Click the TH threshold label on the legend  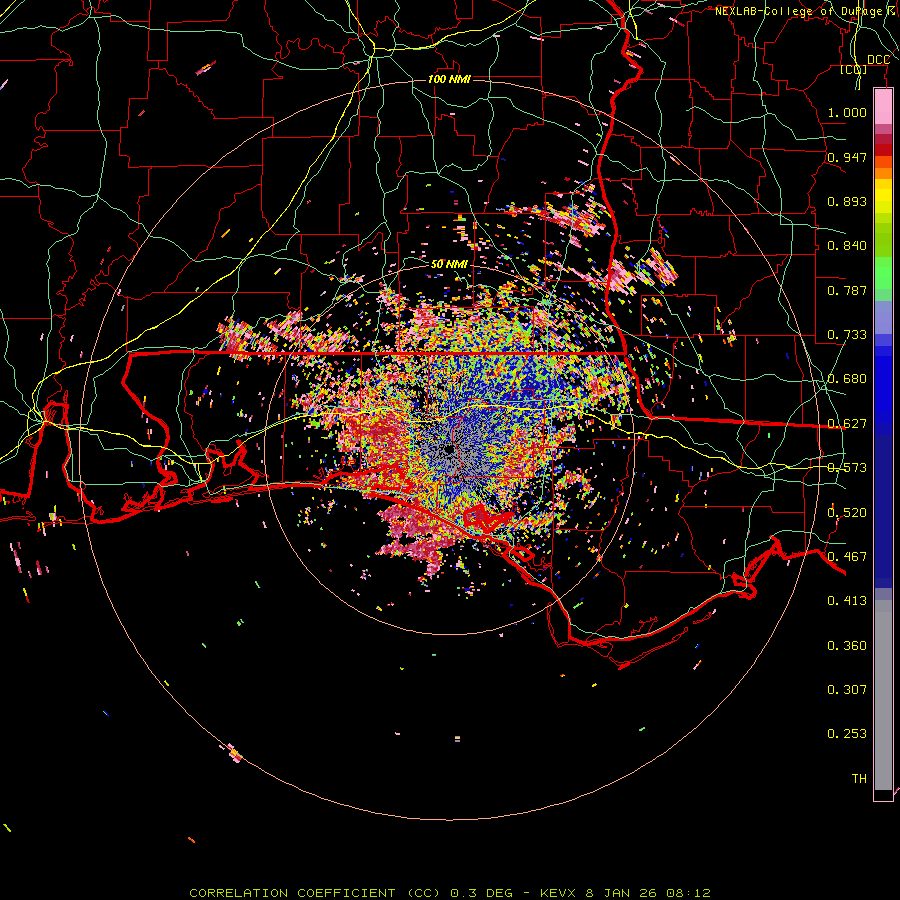(858, 778)
